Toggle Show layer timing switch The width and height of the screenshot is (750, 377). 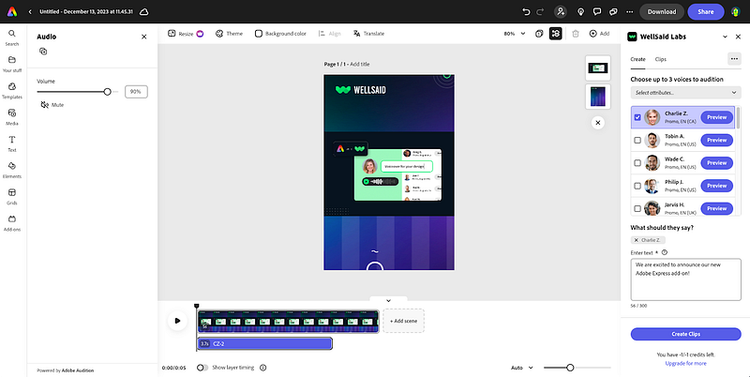point(203,367)
